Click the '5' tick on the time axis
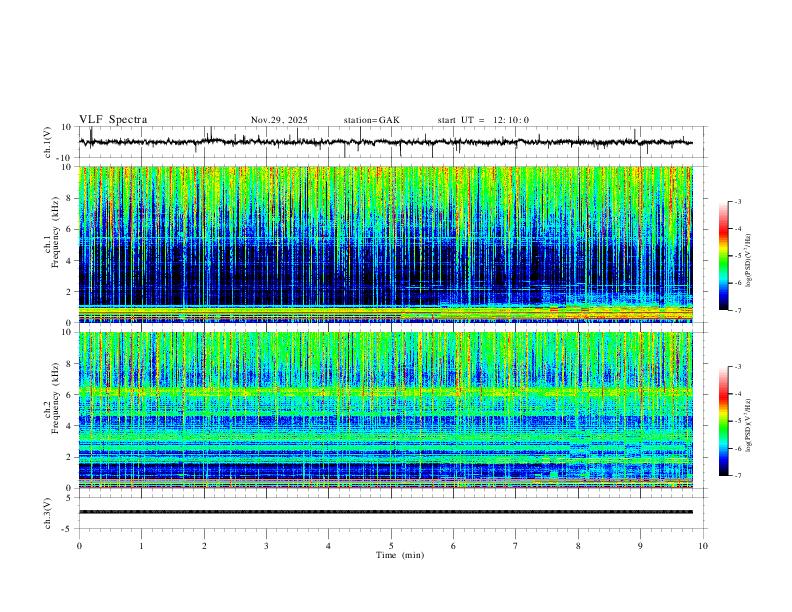 coord(391,546)
